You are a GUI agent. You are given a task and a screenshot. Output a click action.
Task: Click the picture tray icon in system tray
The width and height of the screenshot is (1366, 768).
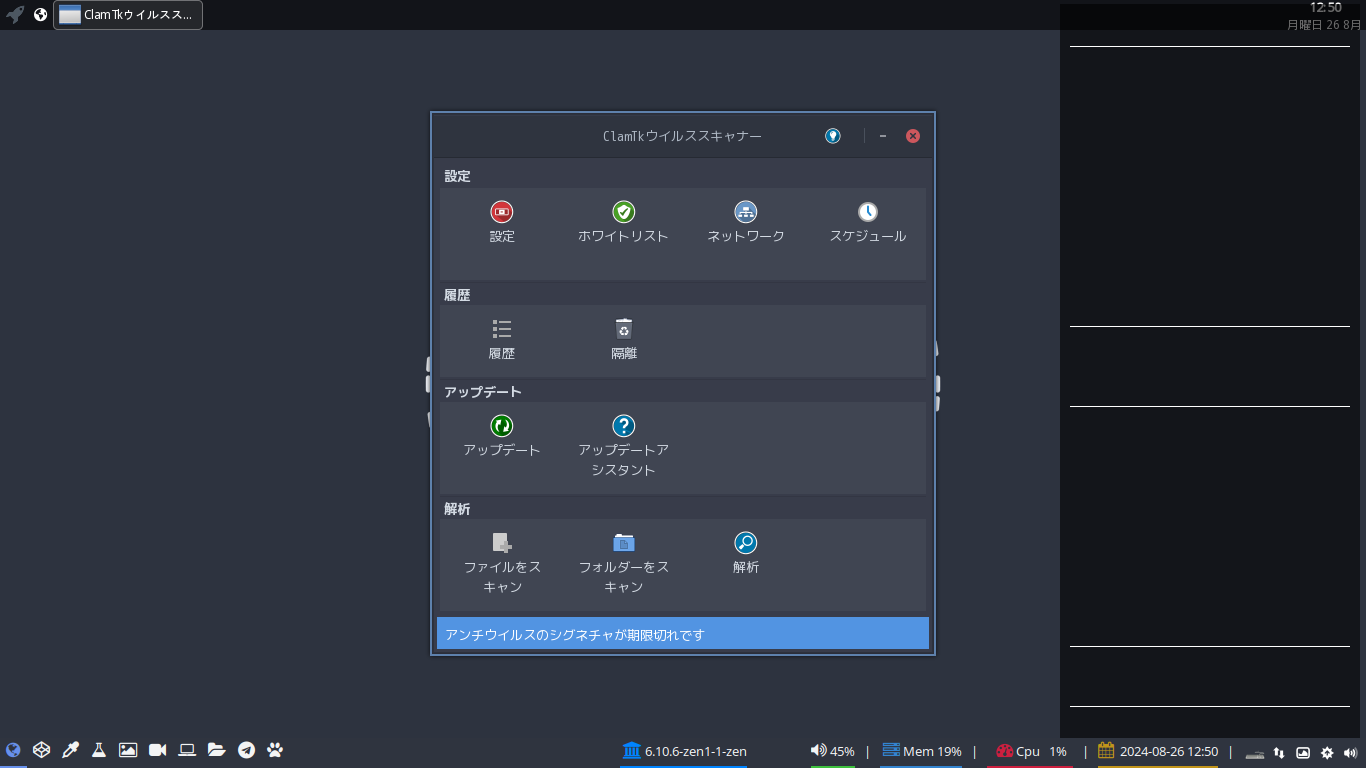1303,753
